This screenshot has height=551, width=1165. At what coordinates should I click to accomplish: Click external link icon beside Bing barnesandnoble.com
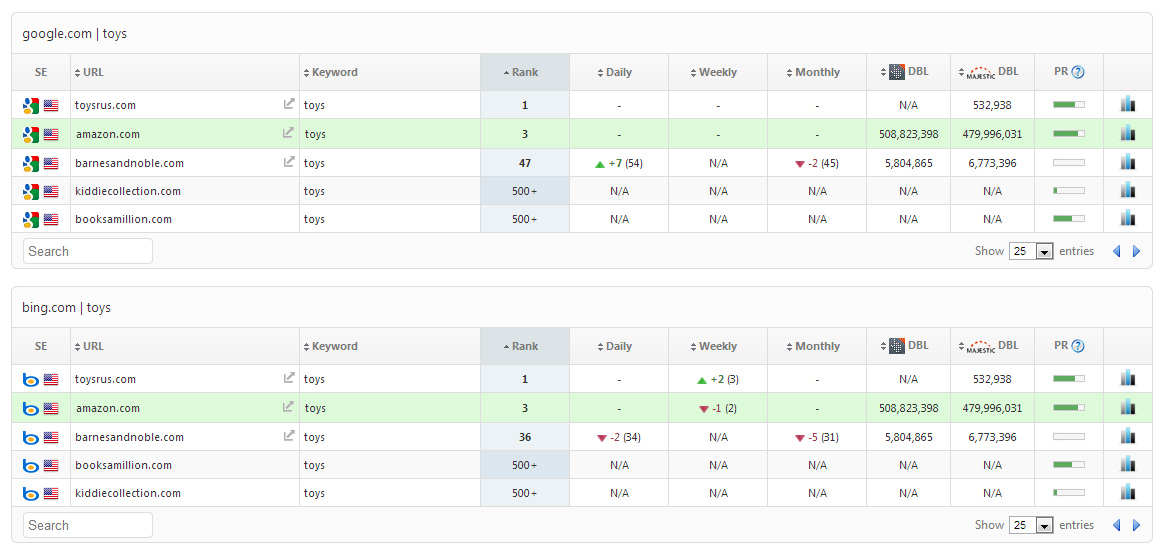coord(289,436)
